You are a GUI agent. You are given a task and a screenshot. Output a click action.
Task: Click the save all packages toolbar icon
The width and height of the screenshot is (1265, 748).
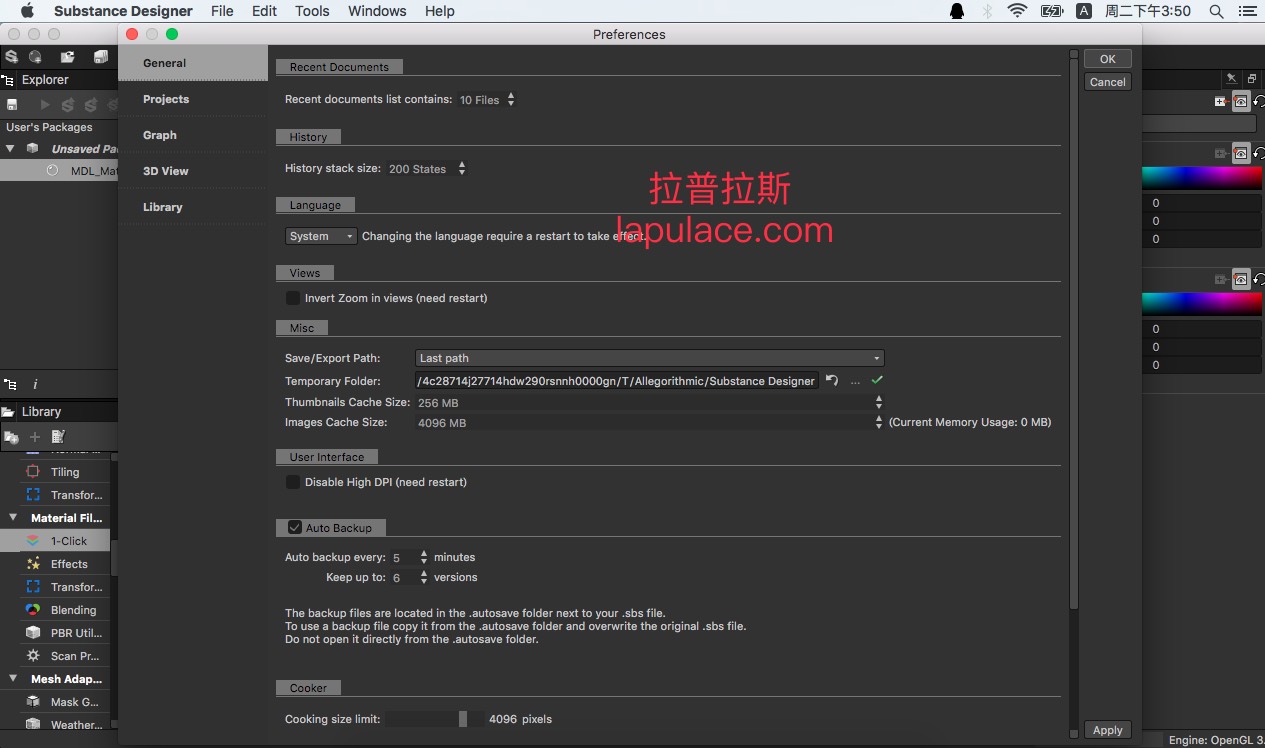pyautogui.click(x=100, y=57)
